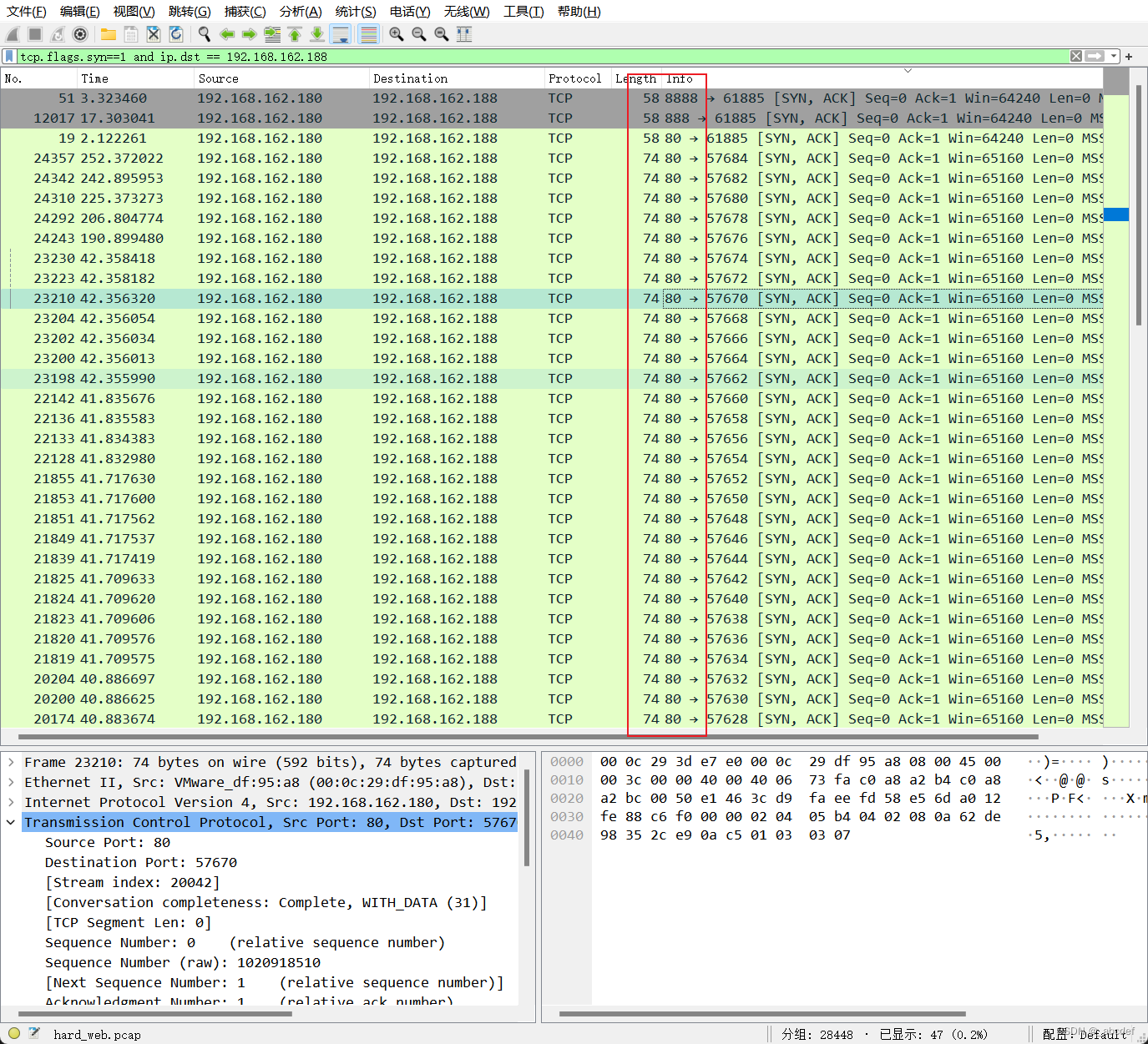The height and width of the screenshot is (1044, 1148).
Task: Click the zoom out icon
Action: (419, 34)
